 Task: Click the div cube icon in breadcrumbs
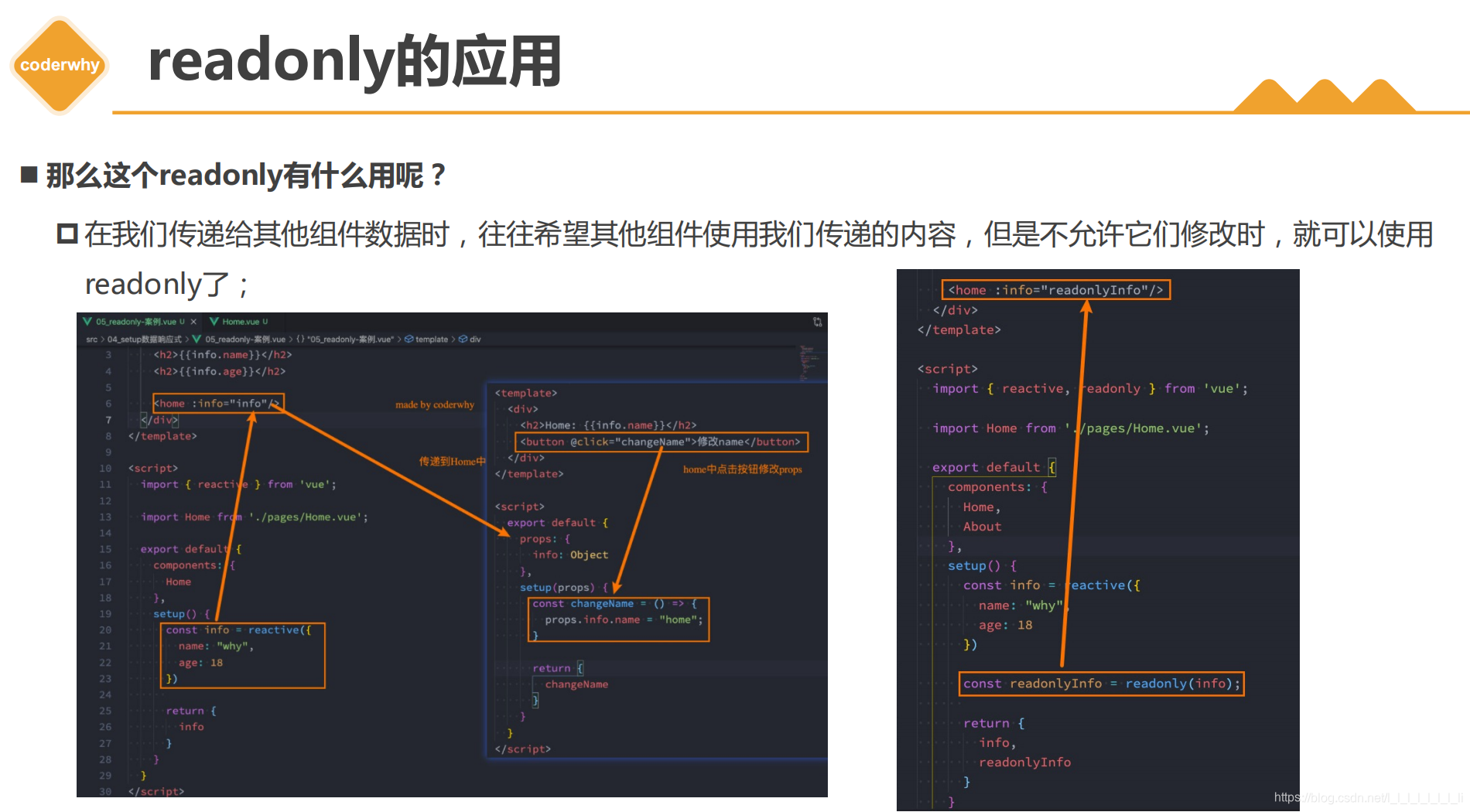(463, 339)
